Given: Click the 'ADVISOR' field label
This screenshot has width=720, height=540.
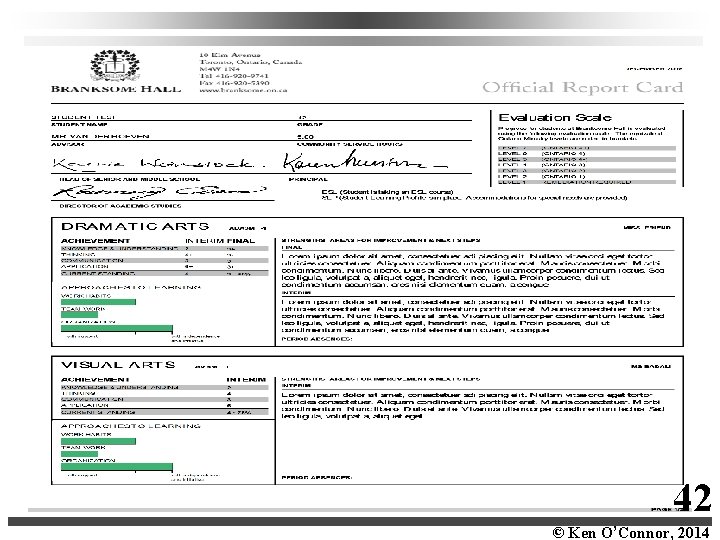Looking at the screenshot, I should (68, 144).
